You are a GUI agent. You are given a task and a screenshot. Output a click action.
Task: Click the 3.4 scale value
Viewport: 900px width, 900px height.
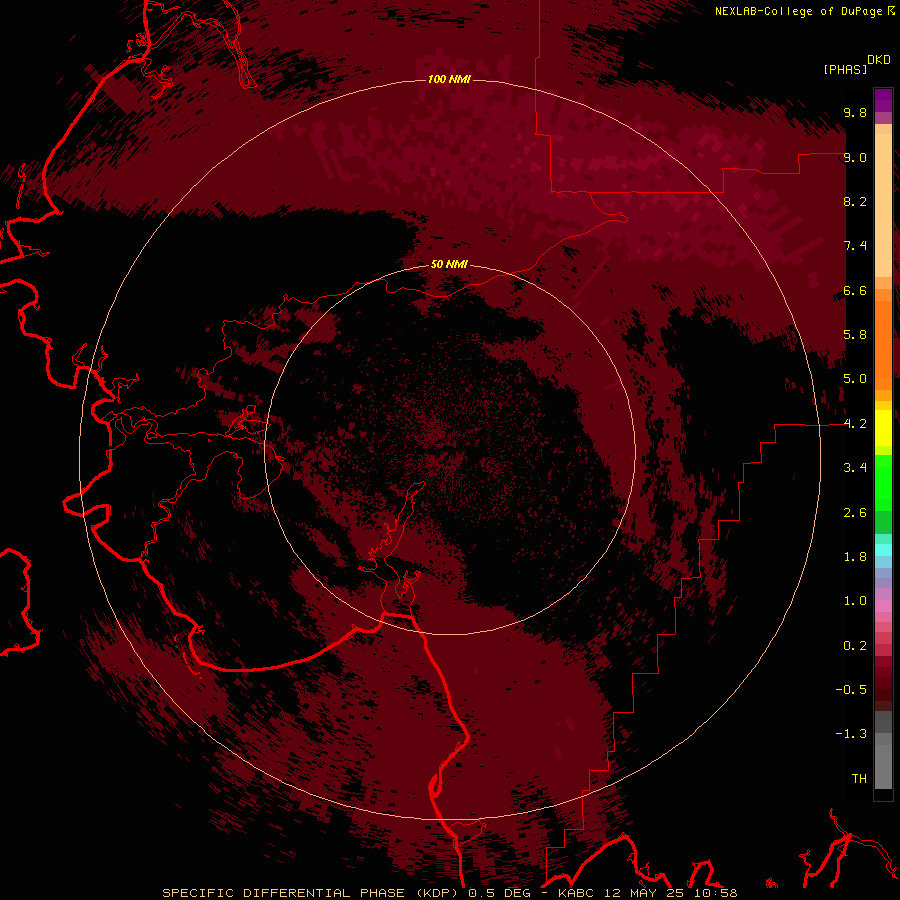(x=855, y=468)
